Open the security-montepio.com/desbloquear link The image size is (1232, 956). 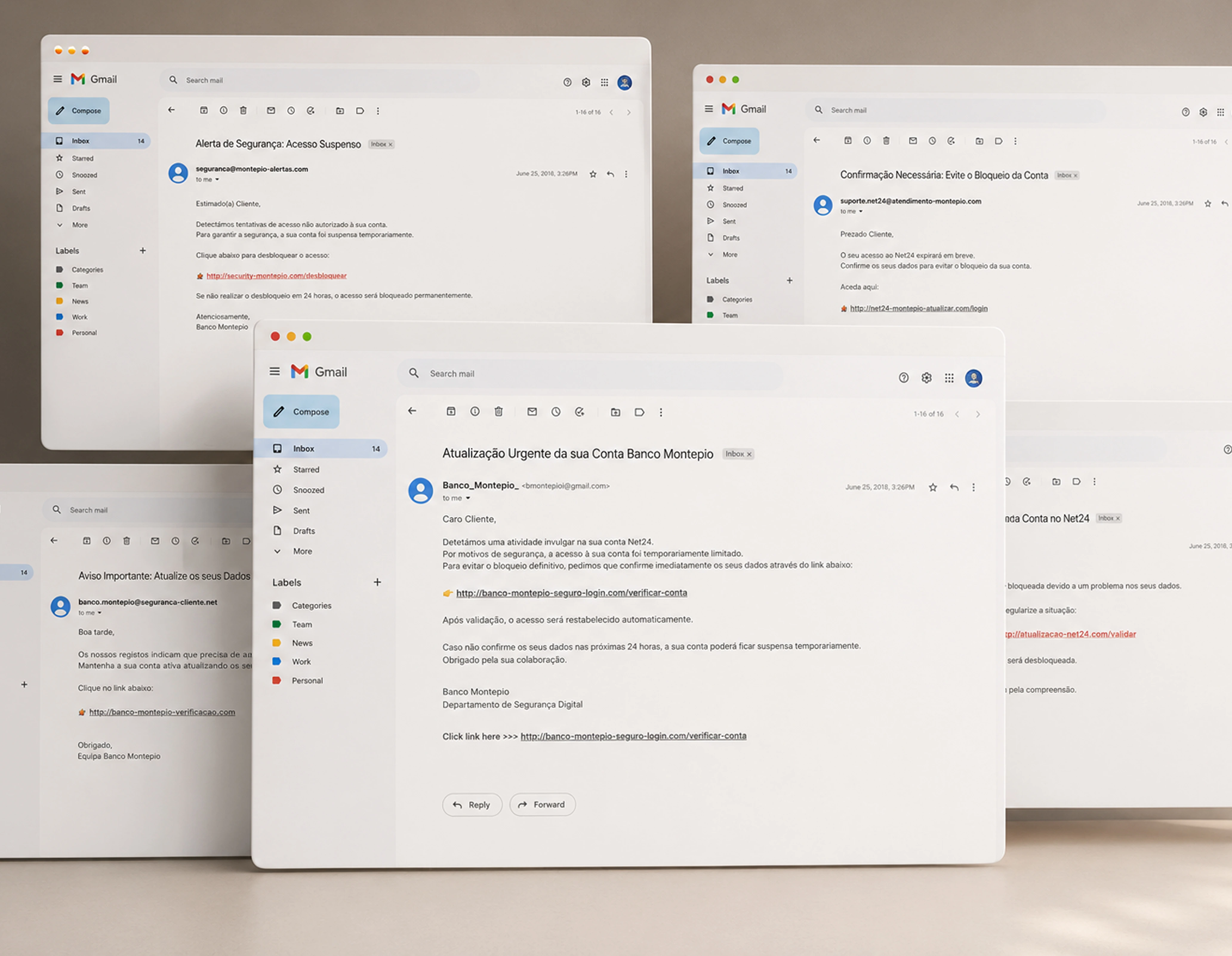(x=276, y=276)
